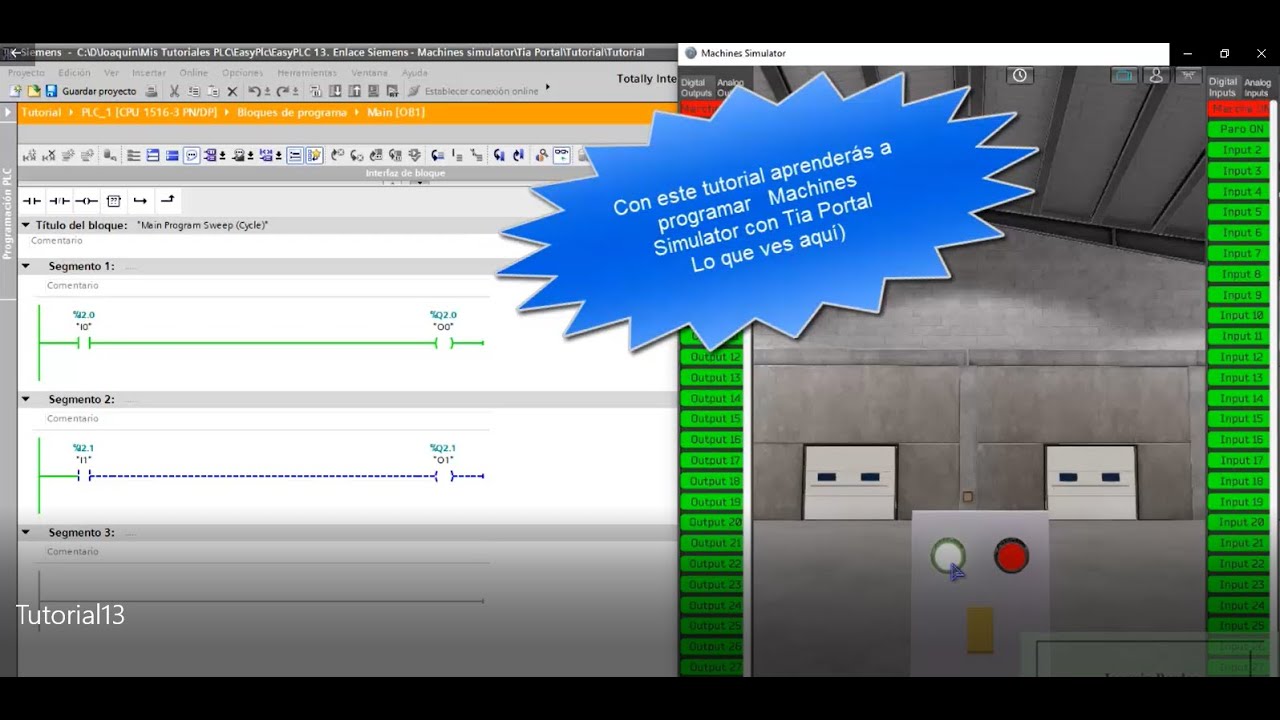The height and width of the screenshot is (720, 1280).
Task: Click Establecer conexión online
Action: point(473,91)
